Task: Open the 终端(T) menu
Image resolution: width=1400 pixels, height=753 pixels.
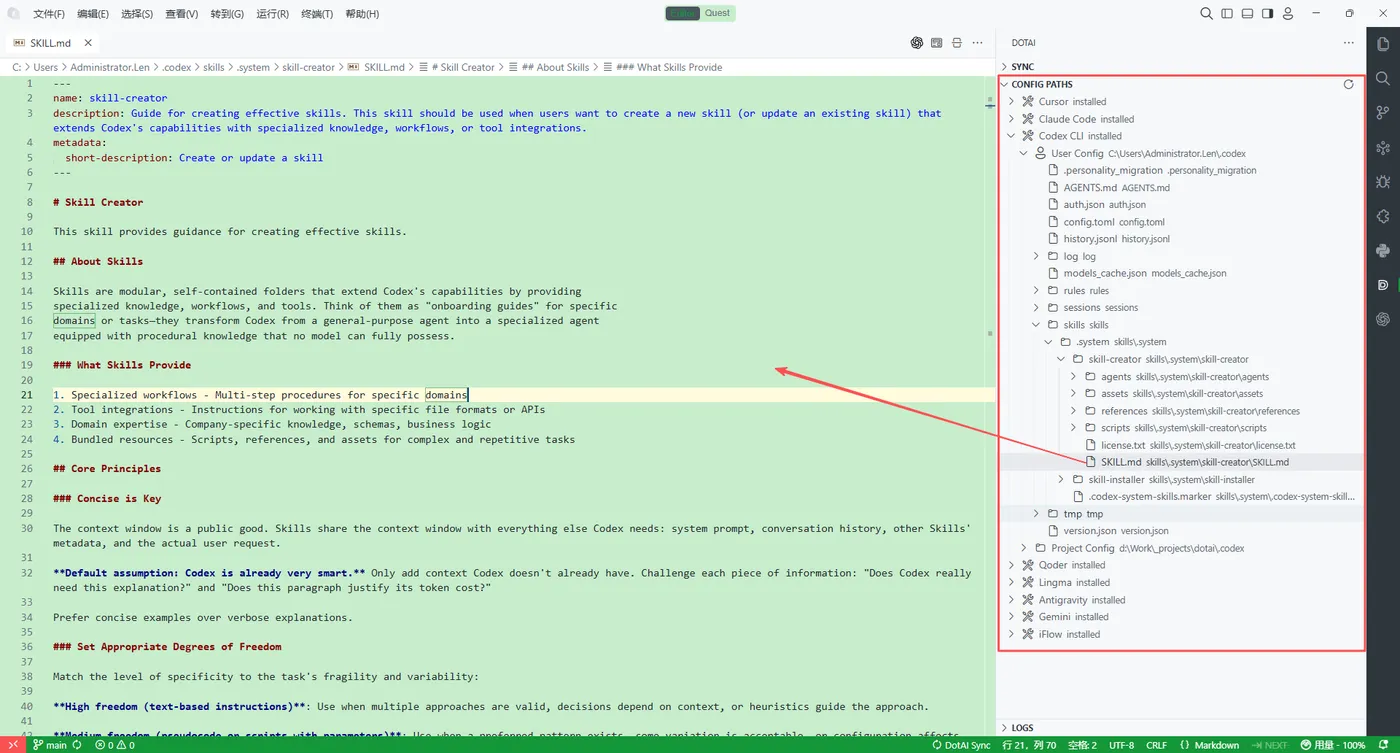Action: pos(317,14)
